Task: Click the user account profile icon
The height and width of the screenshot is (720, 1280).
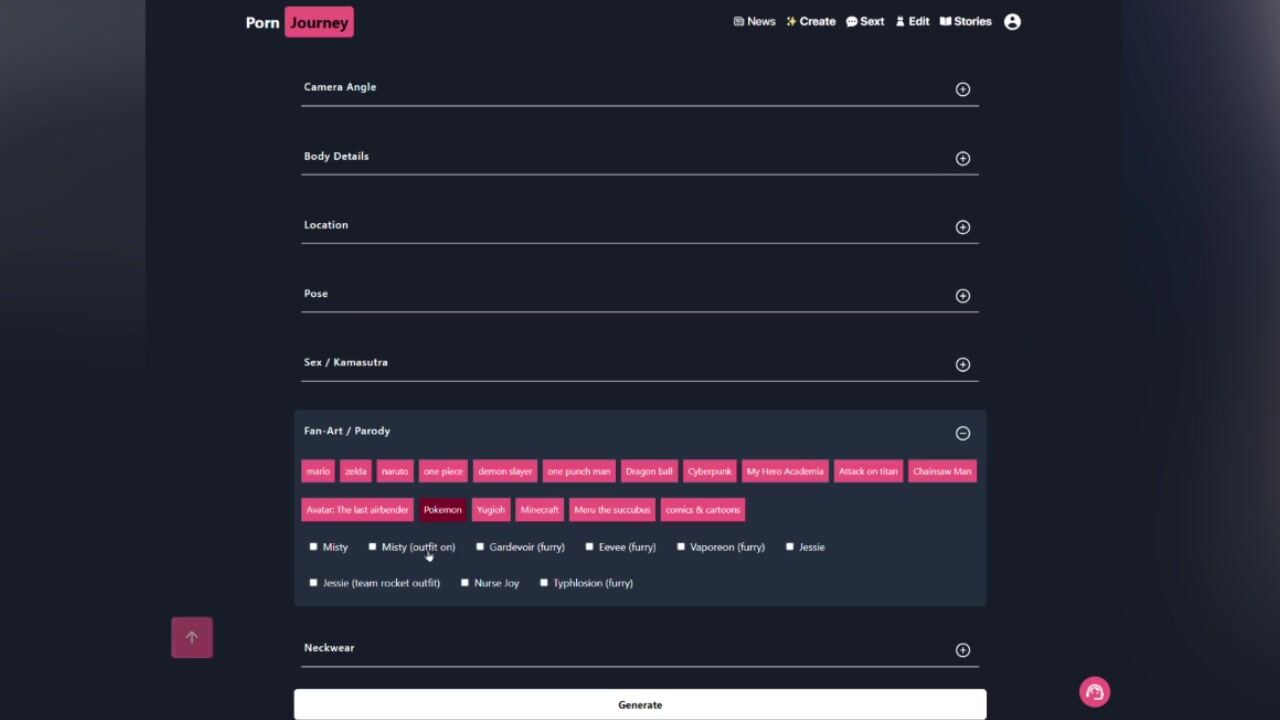Action: tap(1012, 22)
